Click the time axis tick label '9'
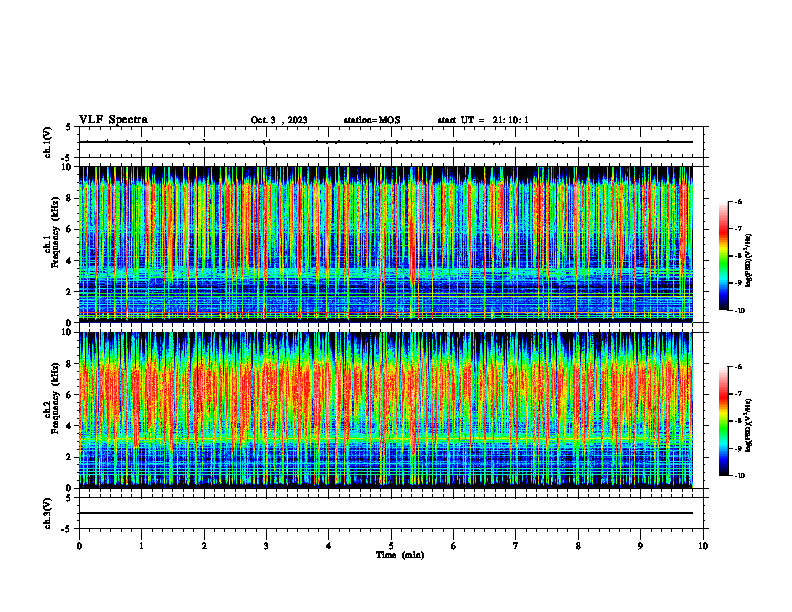The image size is (792, 612). (640, 546)
